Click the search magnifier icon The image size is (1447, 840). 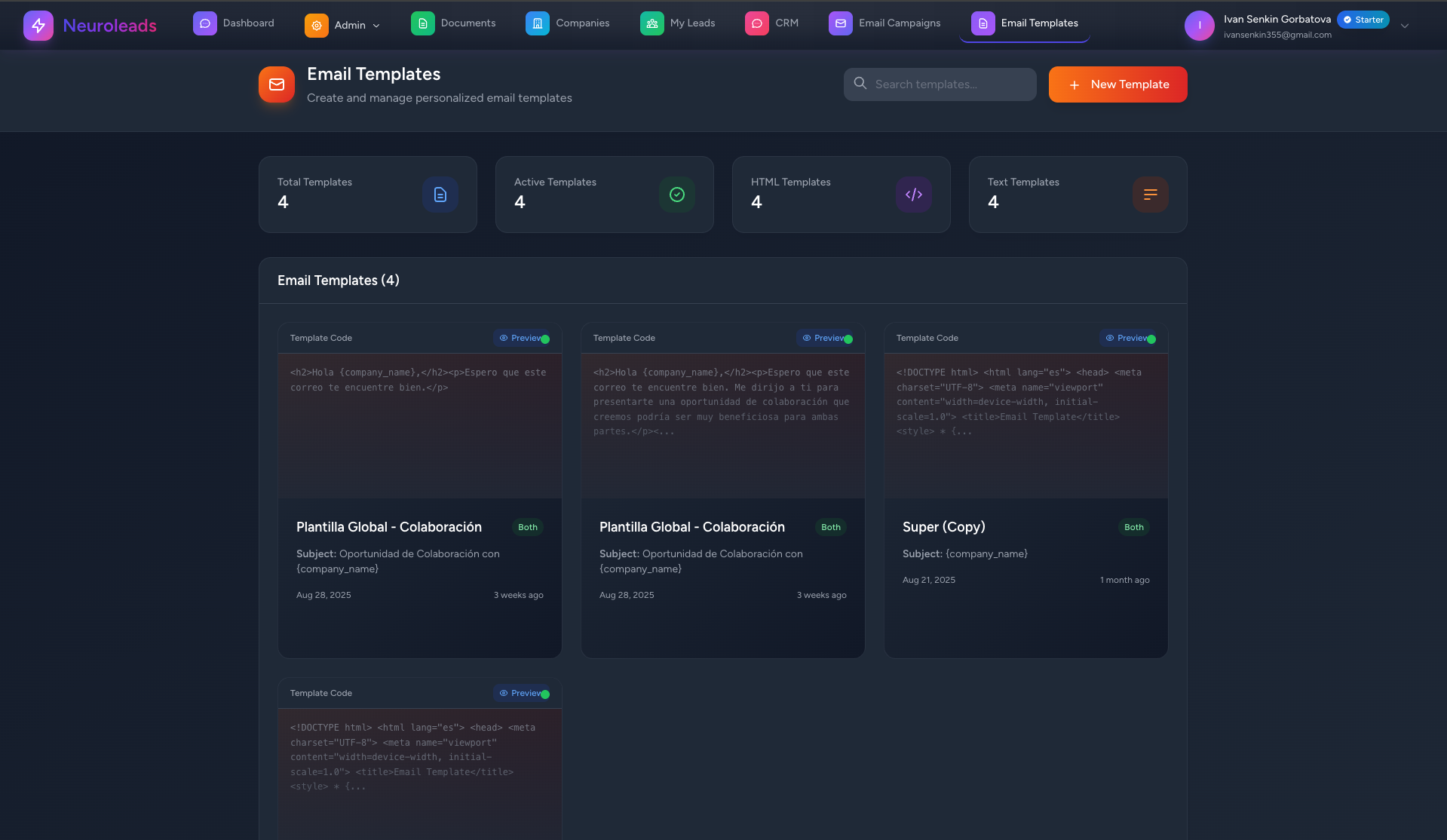[860, 84]
